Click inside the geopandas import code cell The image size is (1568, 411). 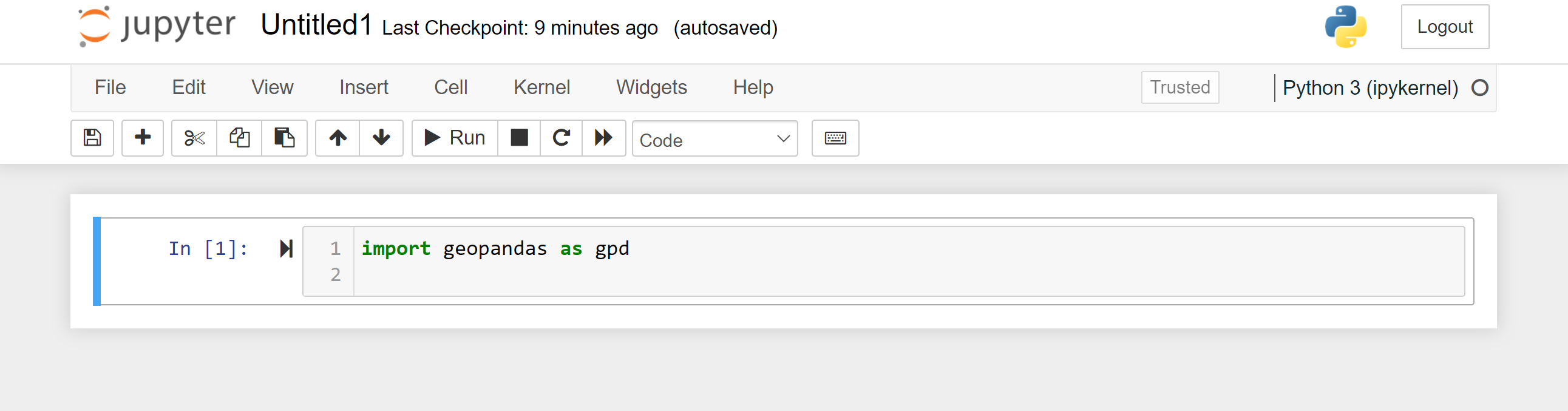(x=852, y=260)
